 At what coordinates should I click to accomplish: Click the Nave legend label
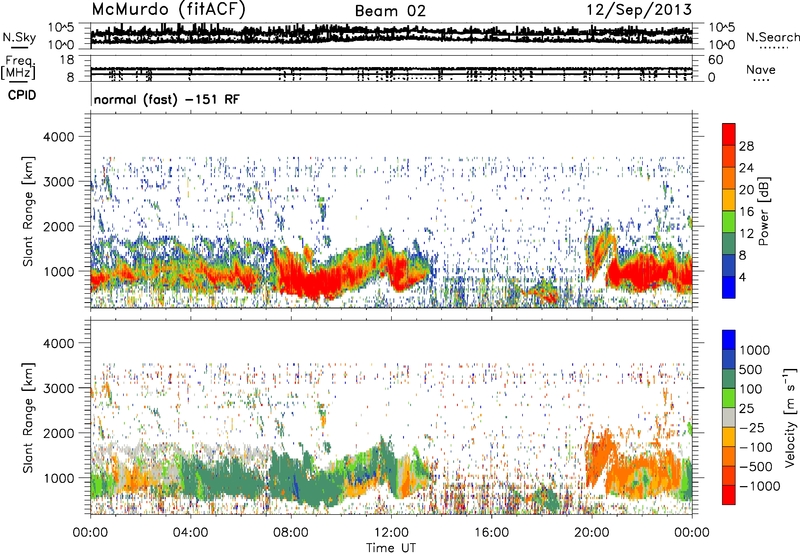click(761, 69)
